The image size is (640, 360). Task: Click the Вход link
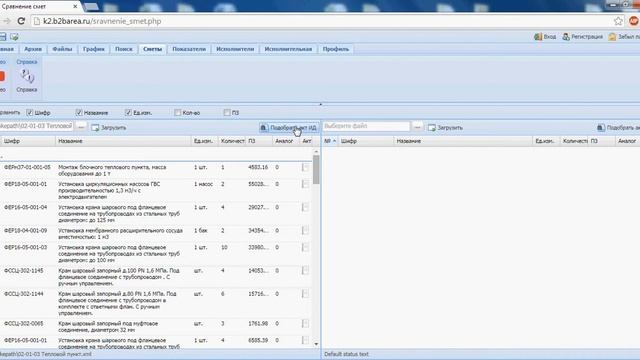pyautogui.click(x=550, y=37)
